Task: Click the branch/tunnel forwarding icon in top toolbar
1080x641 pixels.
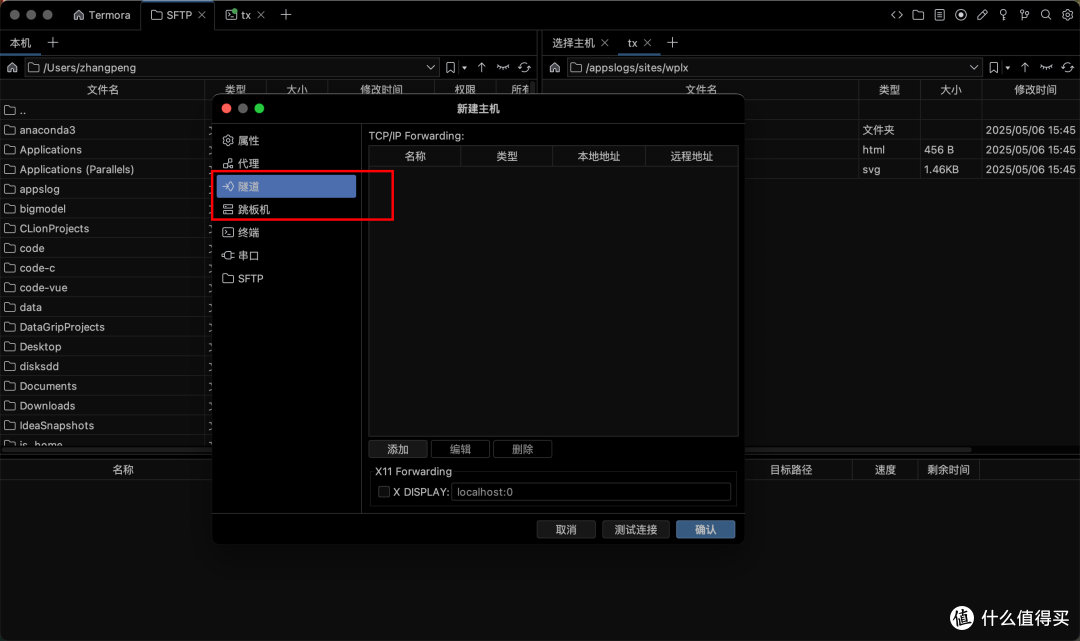Action: pos(1024,14)
